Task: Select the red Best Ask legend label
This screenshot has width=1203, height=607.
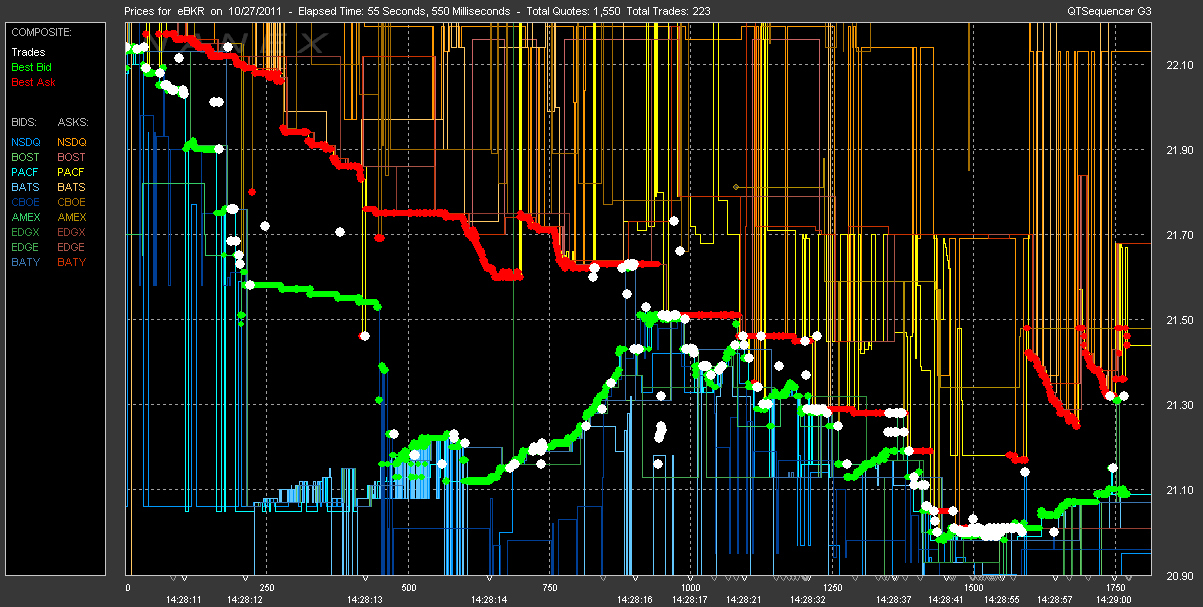Action: 31,82
